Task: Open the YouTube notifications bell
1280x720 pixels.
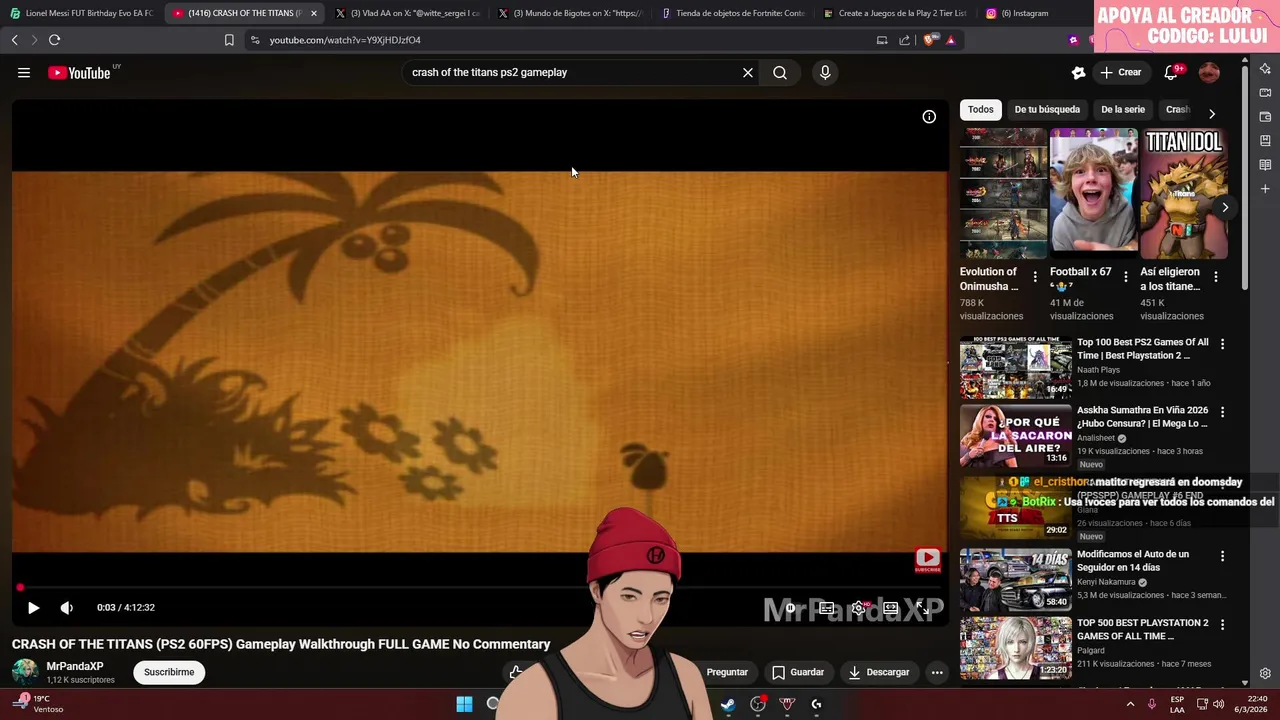Action: point(1171,72)
